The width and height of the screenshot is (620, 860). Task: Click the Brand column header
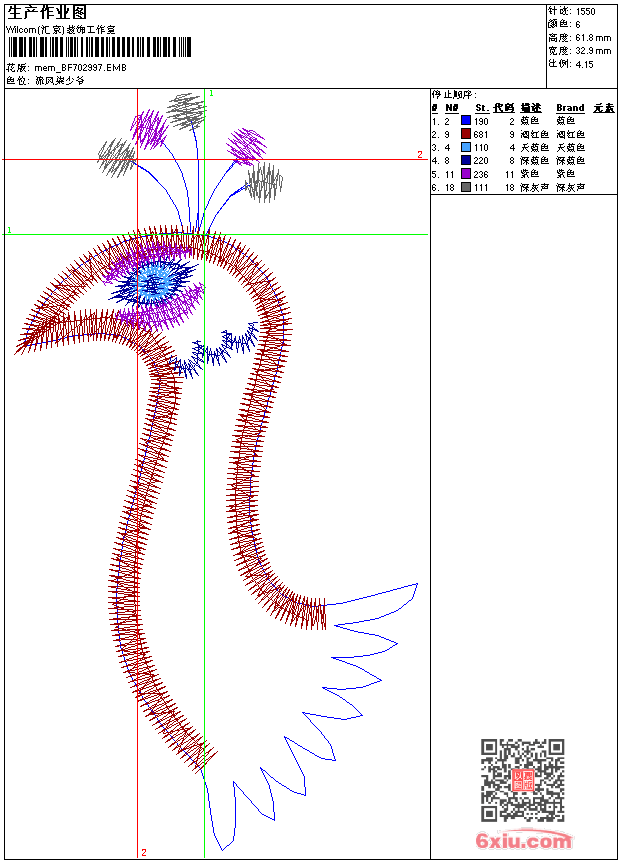570,107
